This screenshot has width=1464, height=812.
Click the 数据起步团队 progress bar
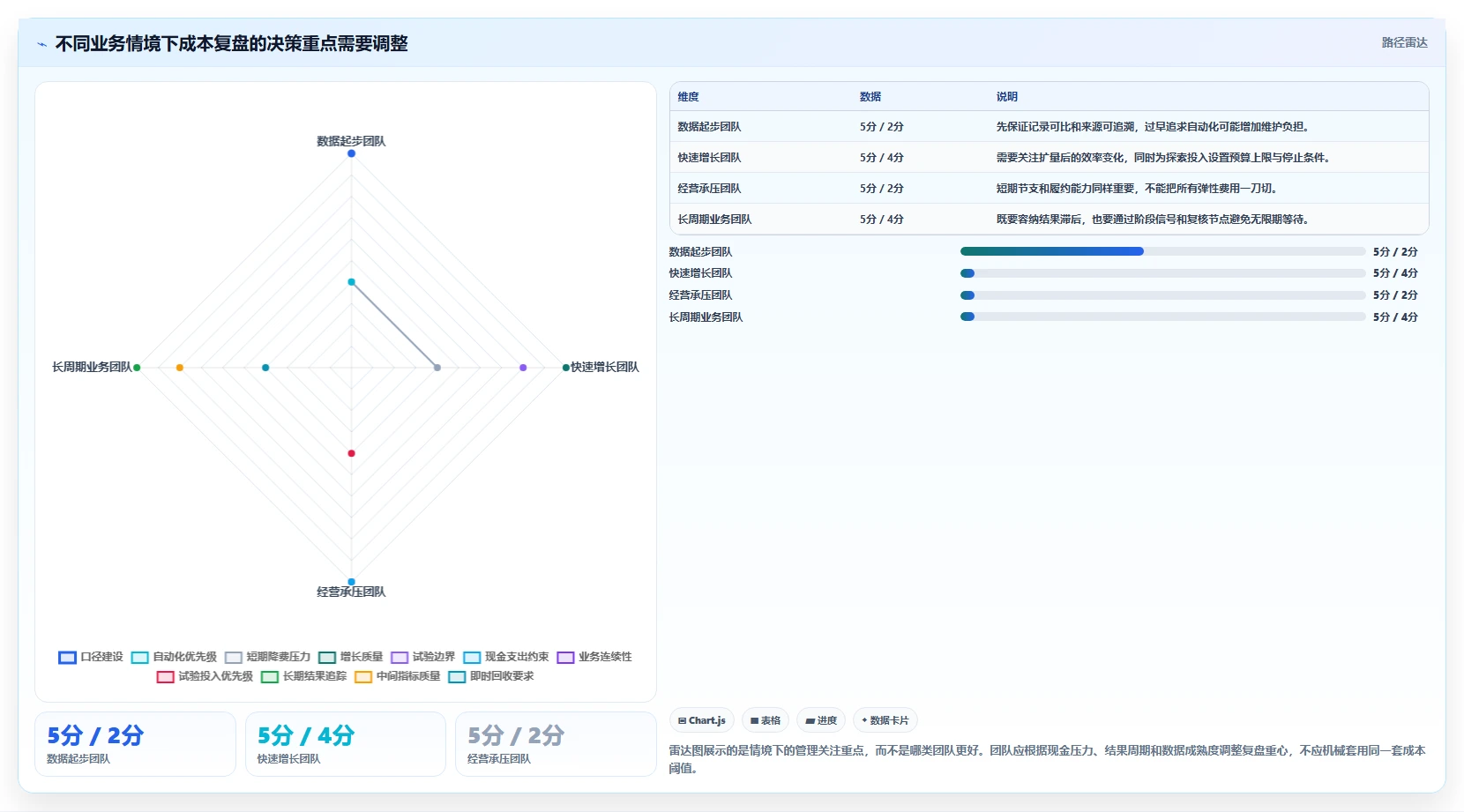[1162, 251]
